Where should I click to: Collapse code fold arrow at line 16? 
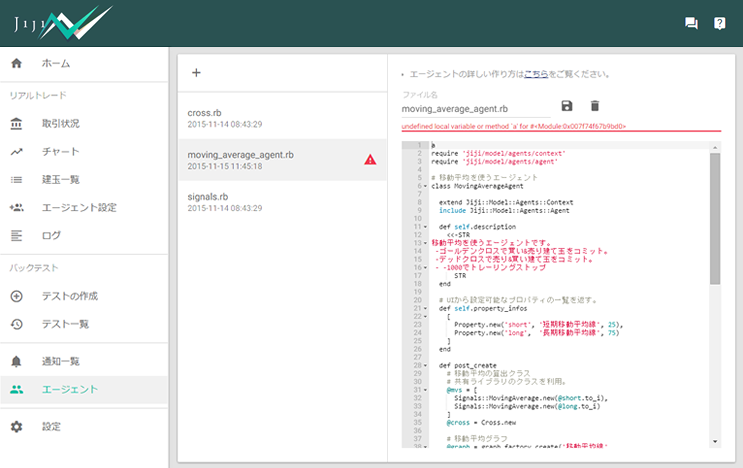coord(425,268)
